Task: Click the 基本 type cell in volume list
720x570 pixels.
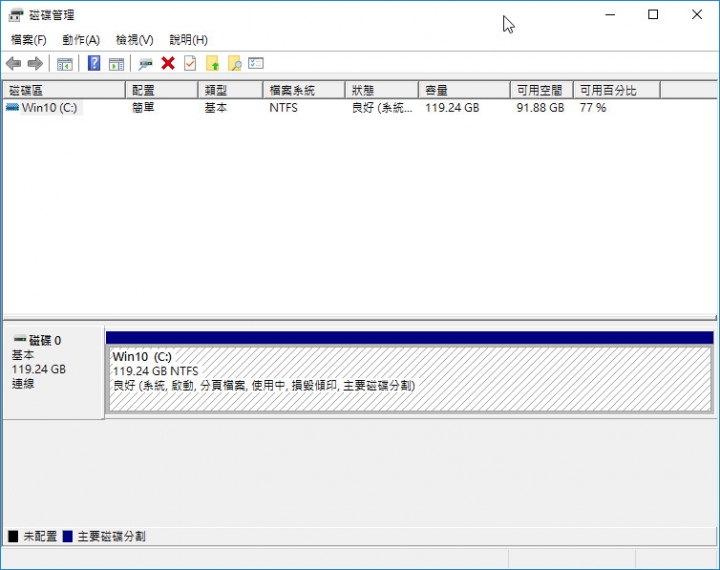Action: pos(216,107)
